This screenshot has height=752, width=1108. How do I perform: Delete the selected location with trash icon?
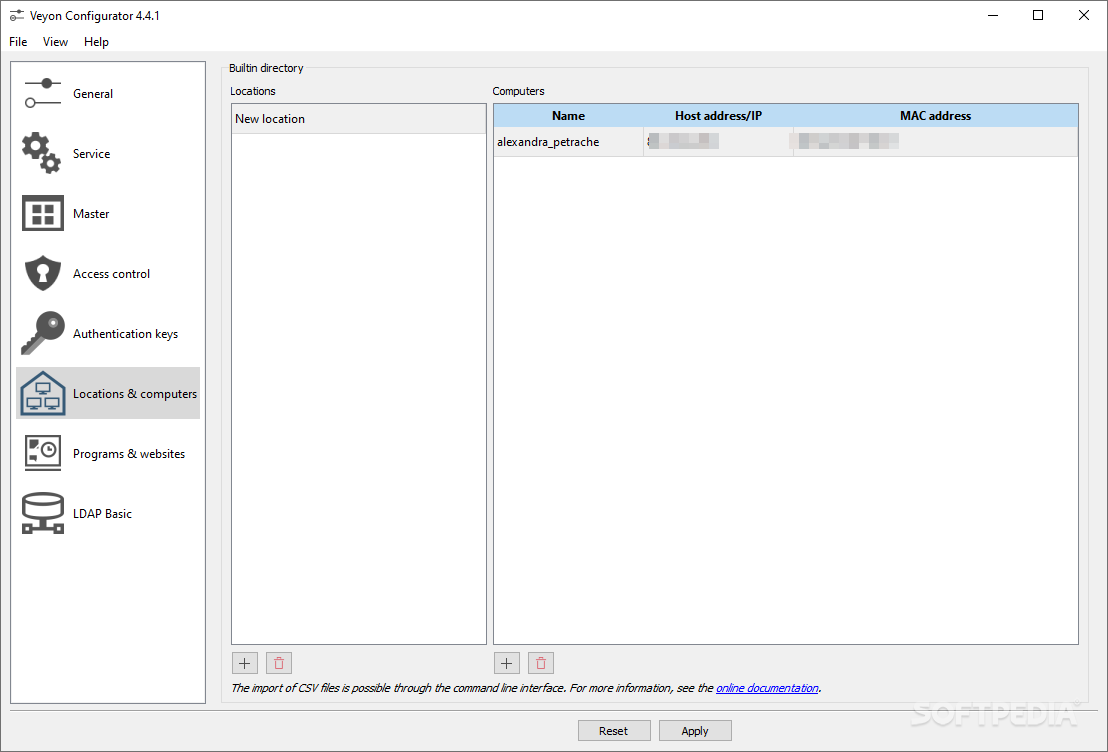279,663
